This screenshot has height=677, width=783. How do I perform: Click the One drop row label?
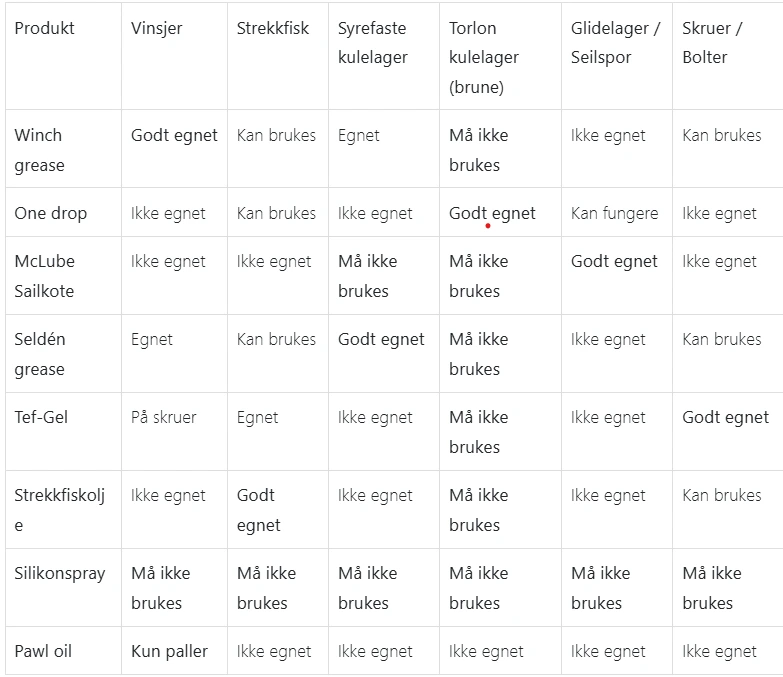point(50,213)
